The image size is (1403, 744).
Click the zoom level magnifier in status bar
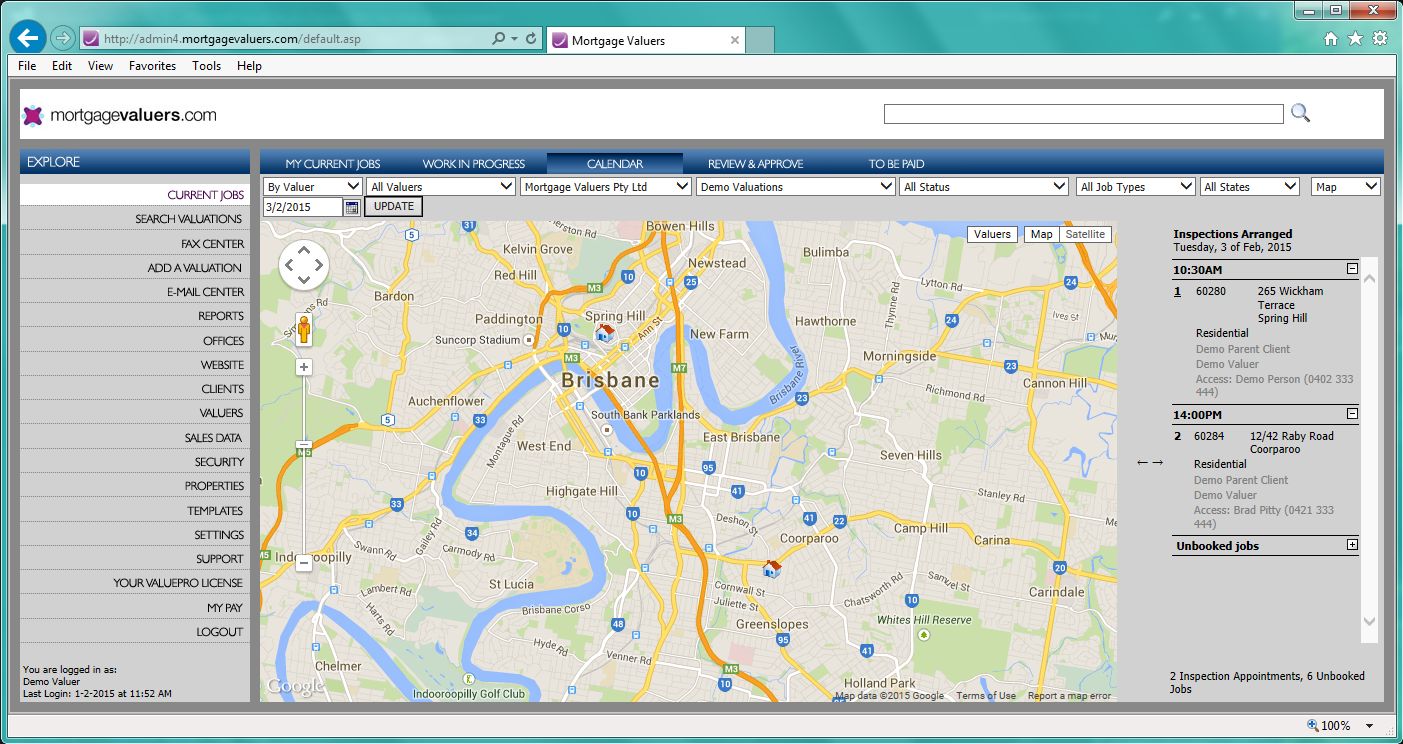pyautogui.click(x=1313, y=726)
